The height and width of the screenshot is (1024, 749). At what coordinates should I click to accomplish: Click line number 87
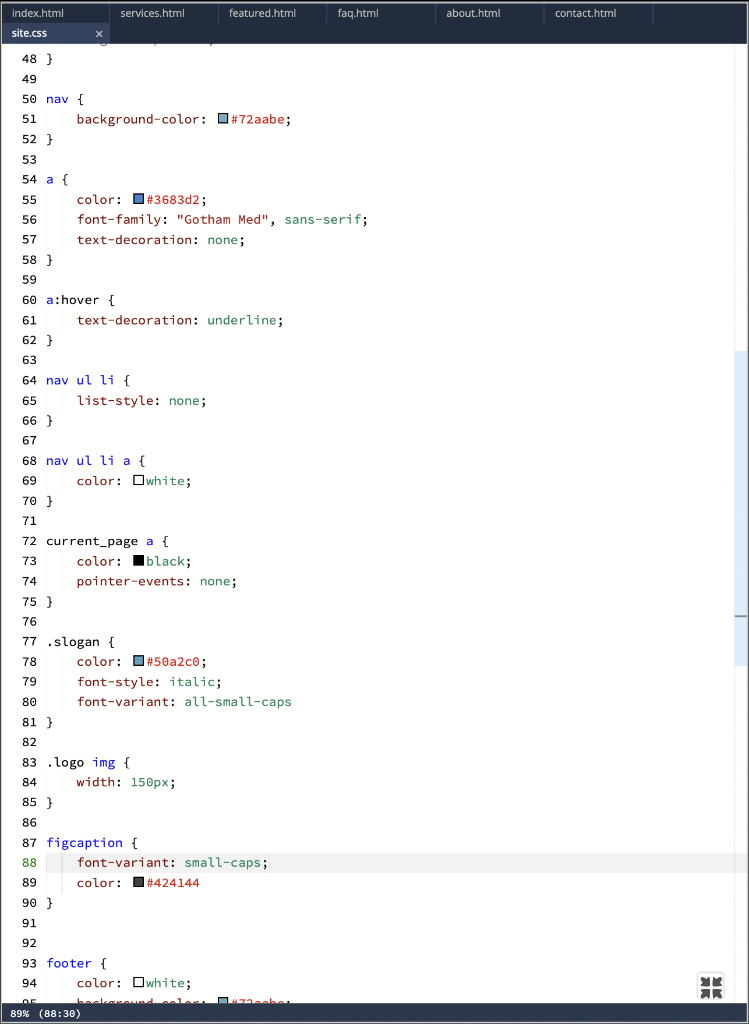(x=29, y=843)
